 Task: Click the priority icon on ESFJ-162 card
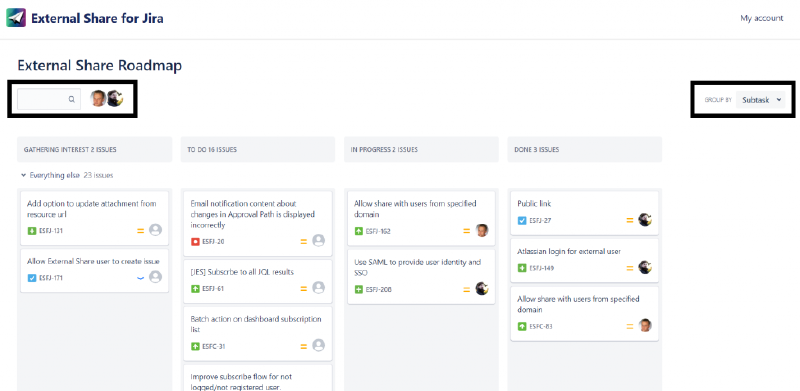coord(466,231)
